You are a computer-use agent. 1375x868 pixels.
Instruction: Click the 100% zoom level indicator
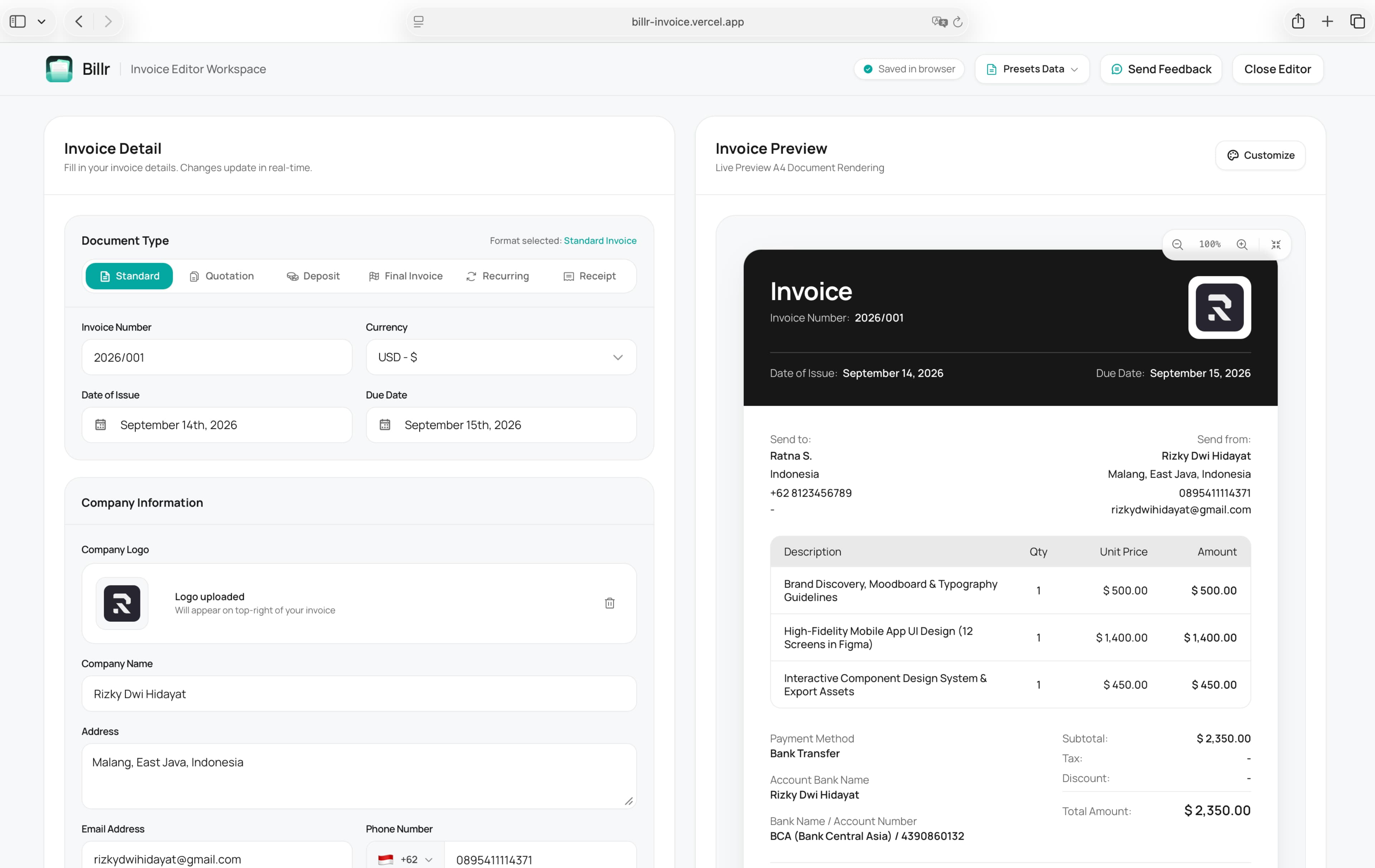pyautogui.click(x=1210, y=245)
